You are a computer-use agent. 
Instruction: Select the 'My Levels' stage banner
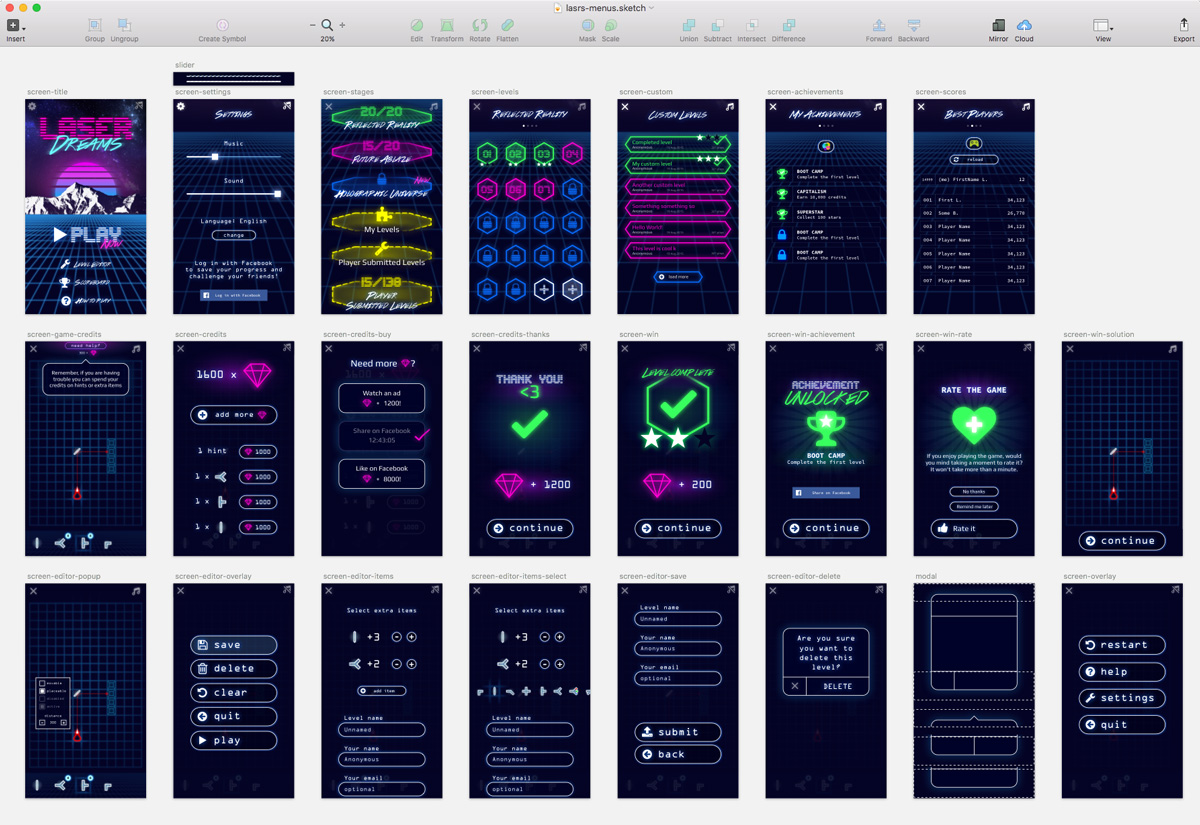tap(381, 222)
